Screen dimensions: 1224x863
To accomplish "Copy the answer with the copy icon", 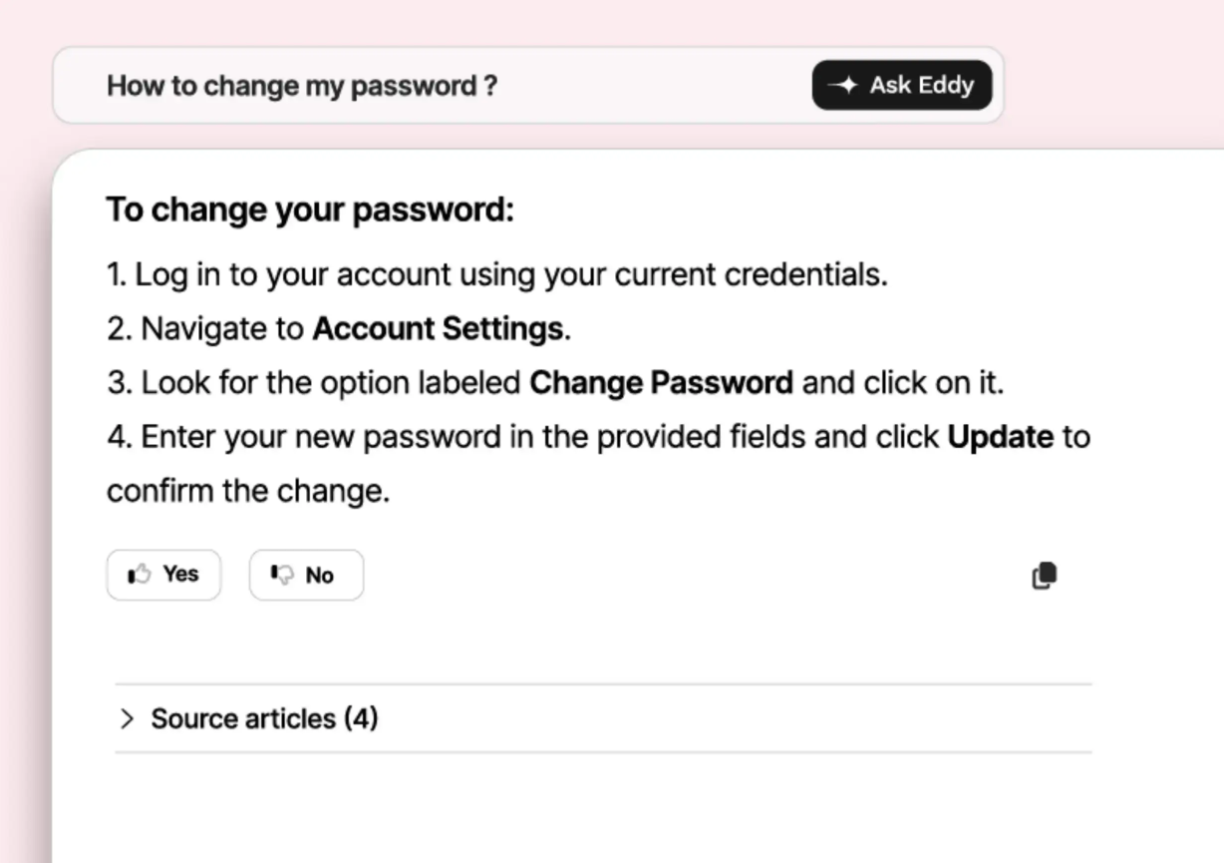I will pos(1043,576).
